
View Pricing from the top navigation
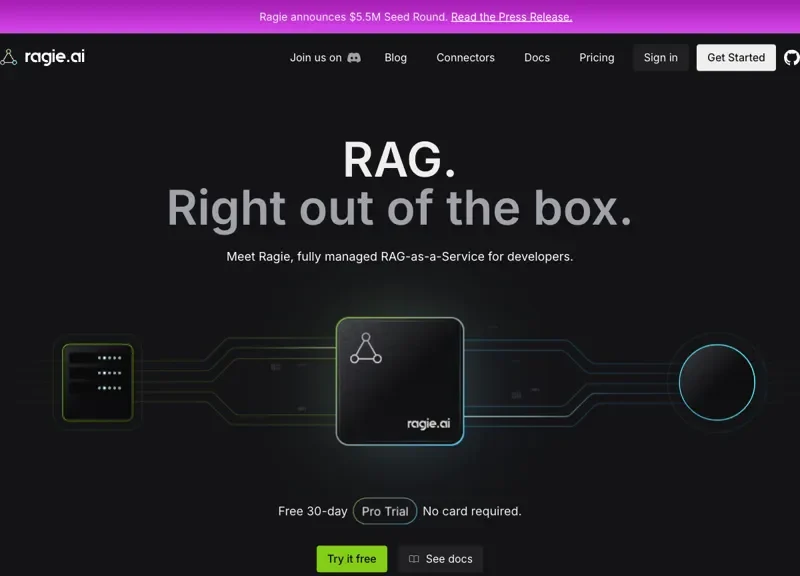[x=596, y=58]
